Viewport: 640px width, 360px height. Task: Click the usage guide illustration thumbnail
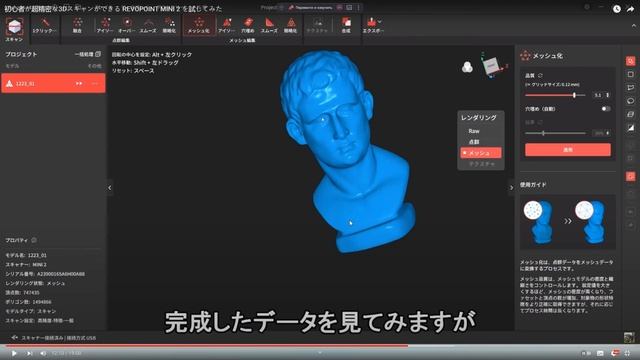(567, 222)
